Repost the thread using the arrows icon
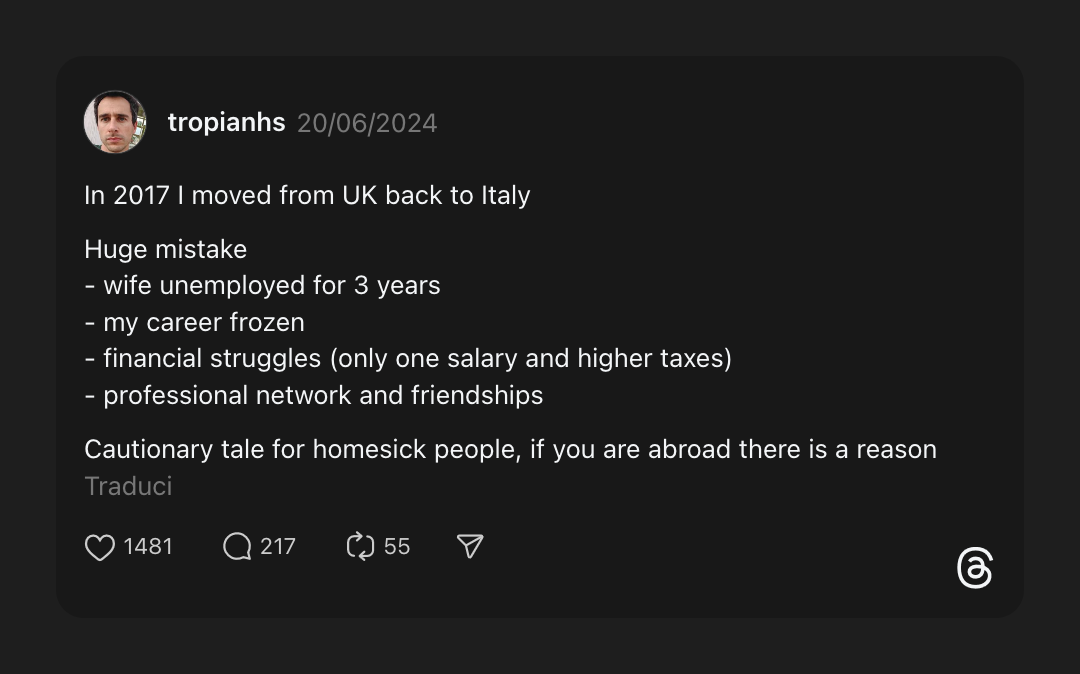This screenshot has width=1080, height=674. click(360, 547)
